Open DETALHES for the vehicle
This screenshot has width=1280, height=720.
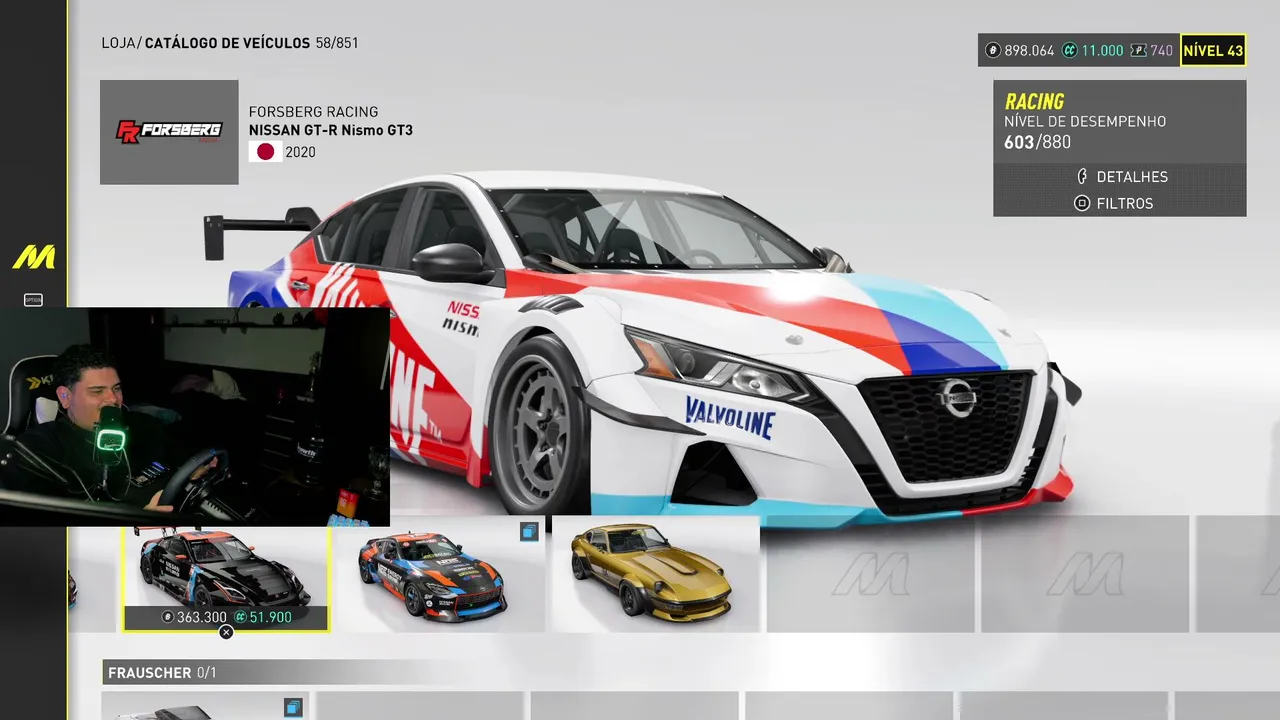1120,177
